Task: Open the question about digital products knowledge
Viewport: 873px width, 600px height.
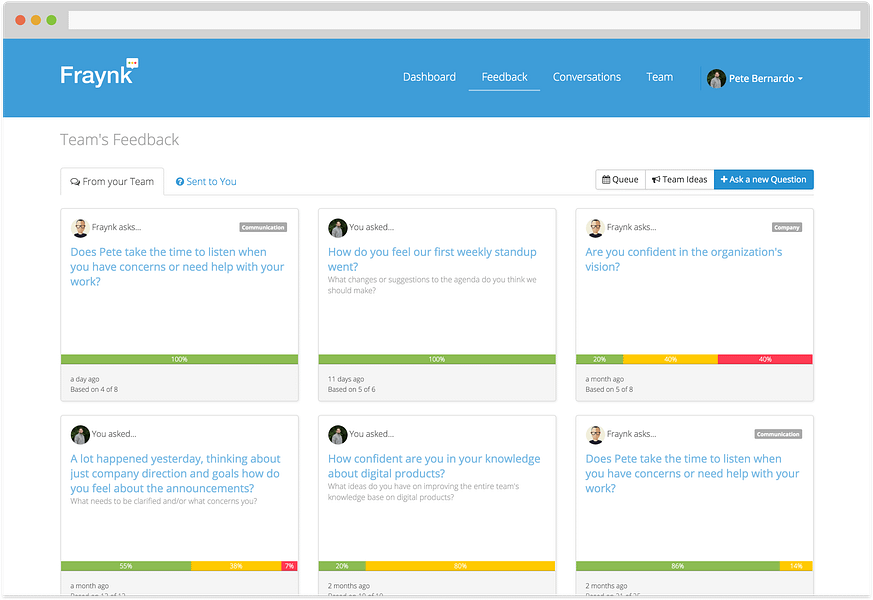Action: (x=434, y=466)
